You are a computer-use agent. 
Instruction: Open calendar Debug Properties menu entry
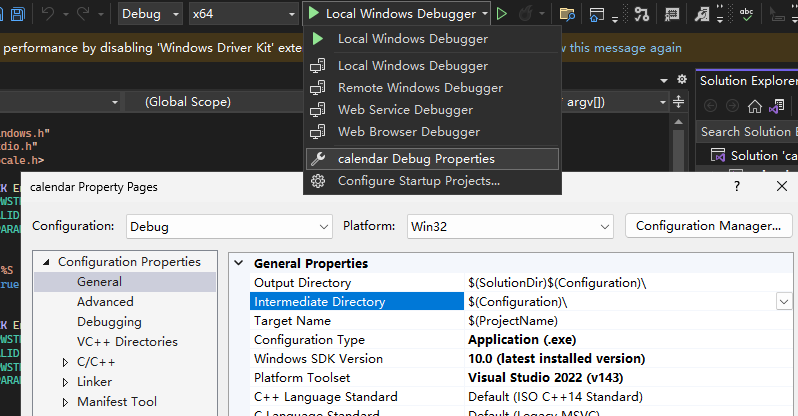click(x=433, y=159)
